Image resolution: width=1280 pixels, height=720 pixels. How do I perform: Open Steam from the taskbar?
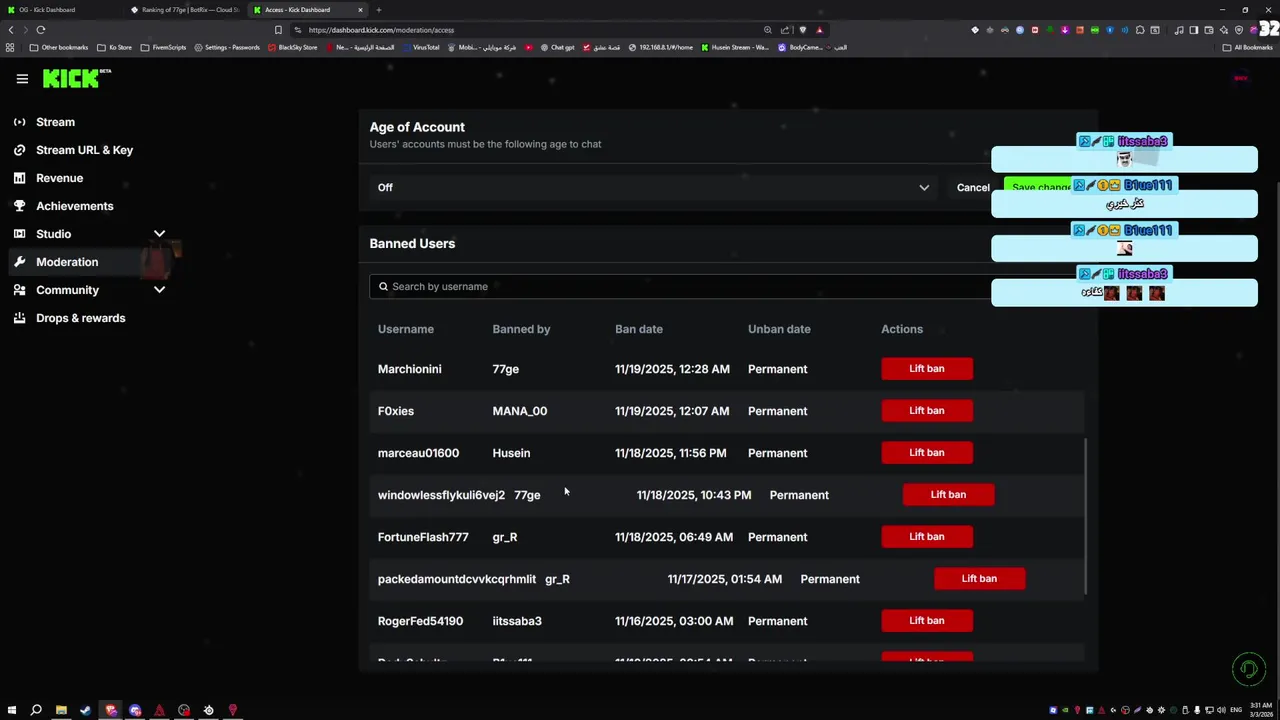click(85, 710)
